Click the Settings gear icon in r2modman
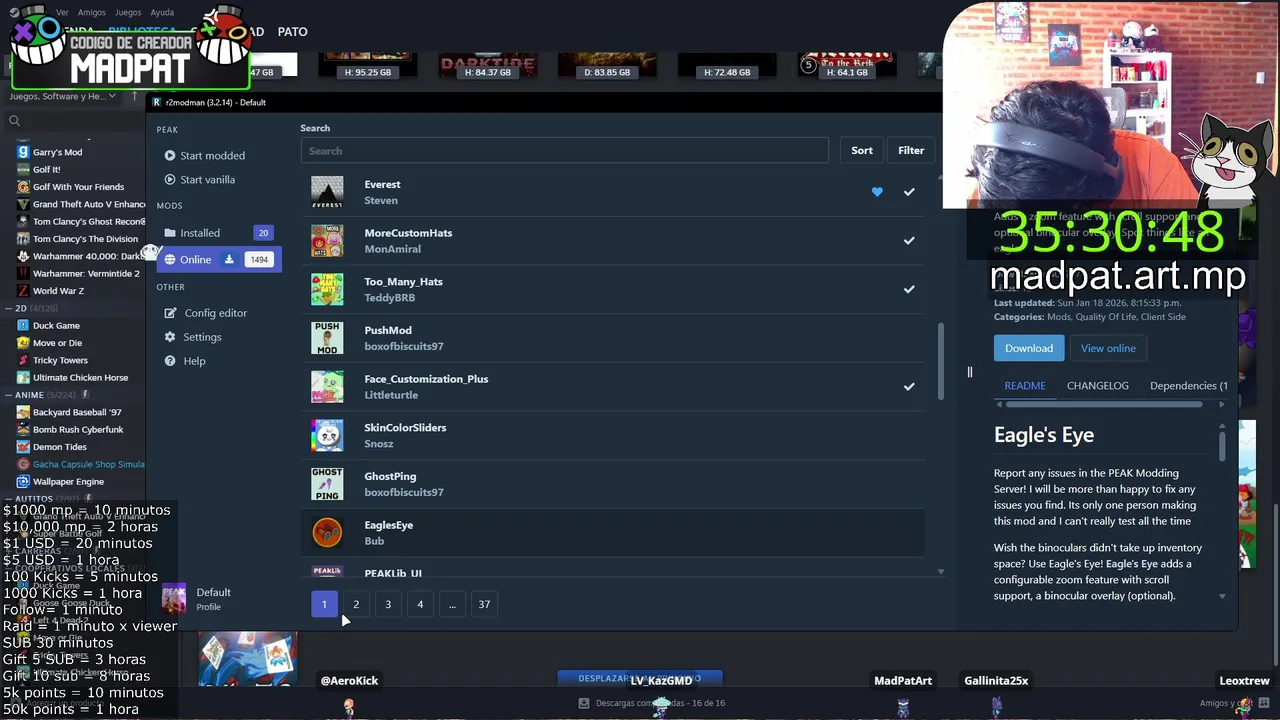 170,337
